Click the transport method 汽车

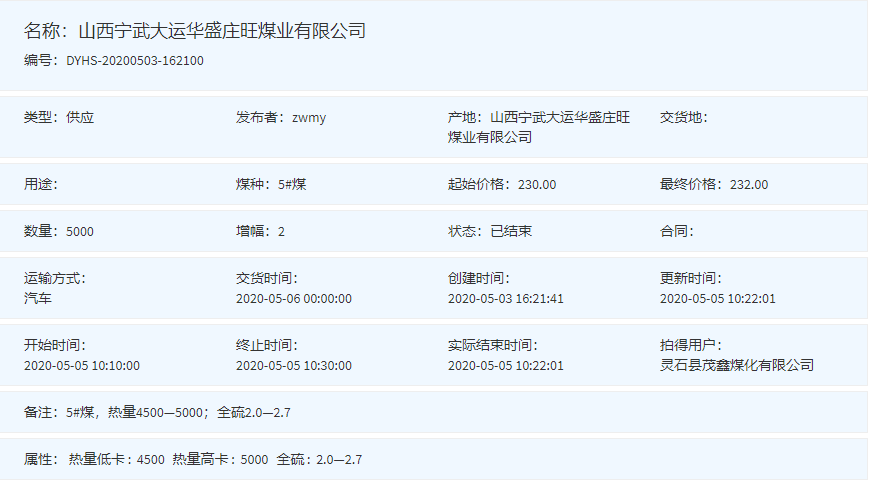tap(38, 298)
